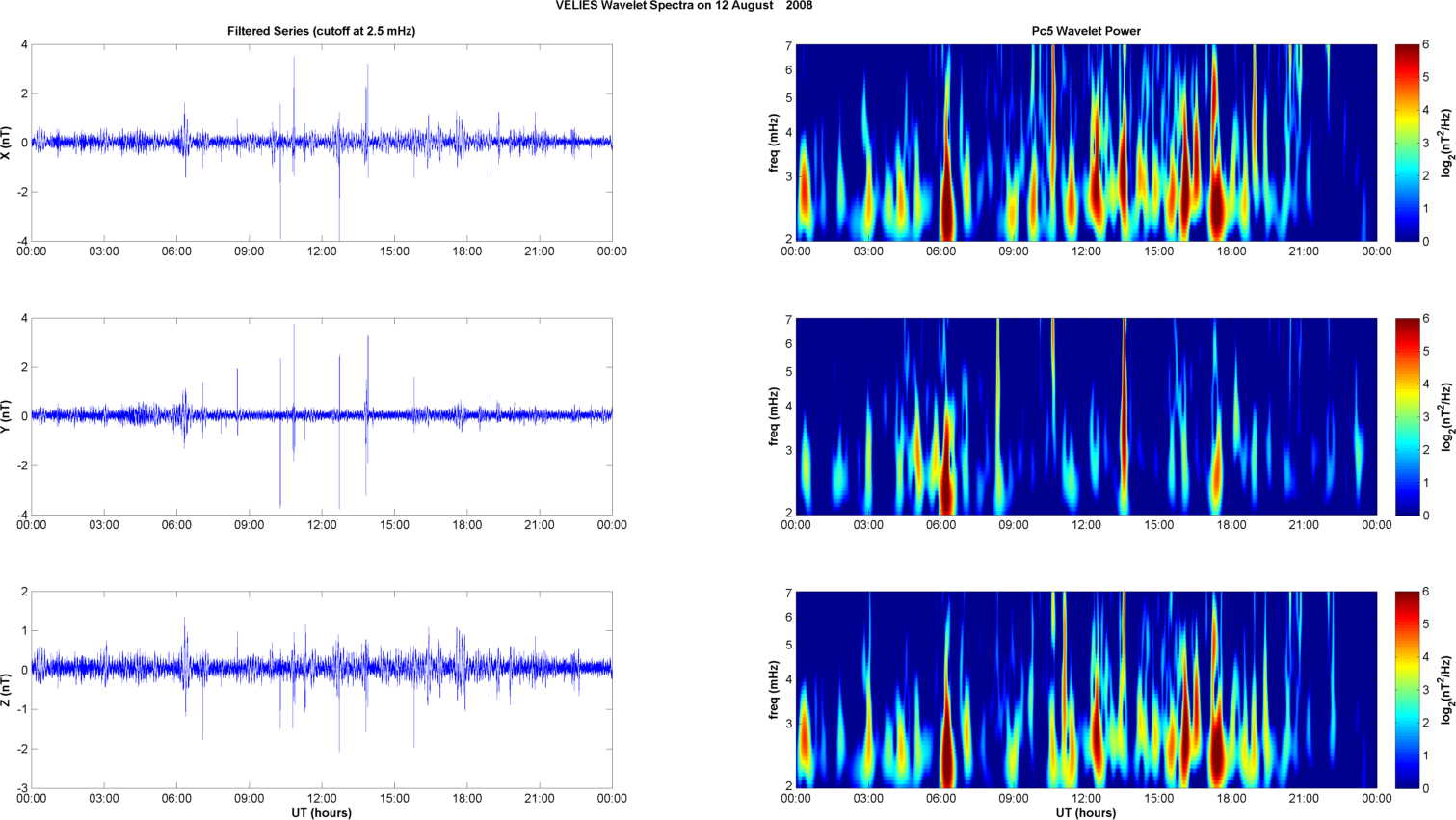The height and width of the screenshot is (820, 1456).
Task: Click the Z-component filtered time series plot
Action: point(322,690)
